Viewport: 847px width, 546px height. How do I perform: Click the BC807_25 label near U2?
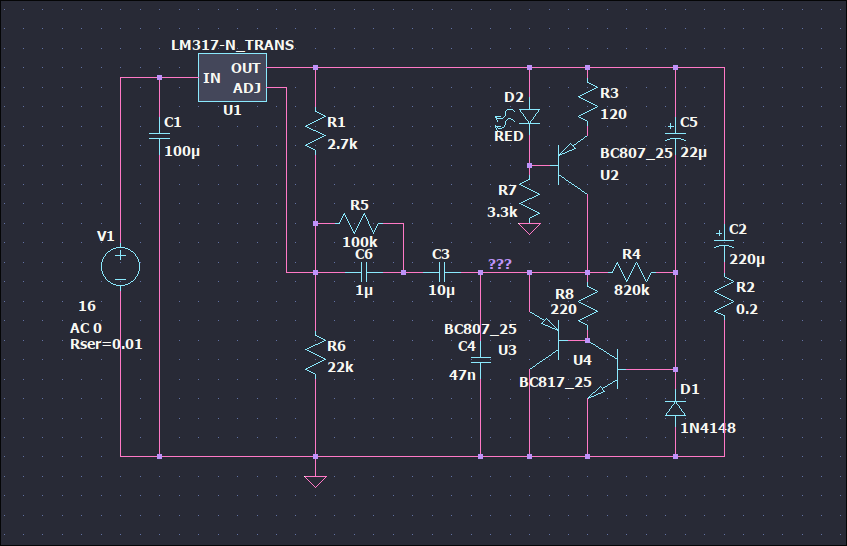636,153
